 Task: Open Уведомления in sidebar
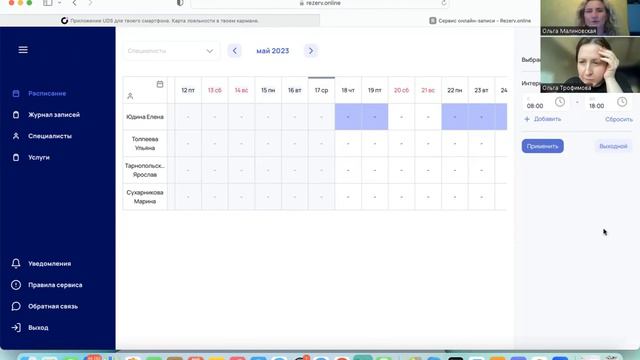pyautogui.click(x=49, y=264)
